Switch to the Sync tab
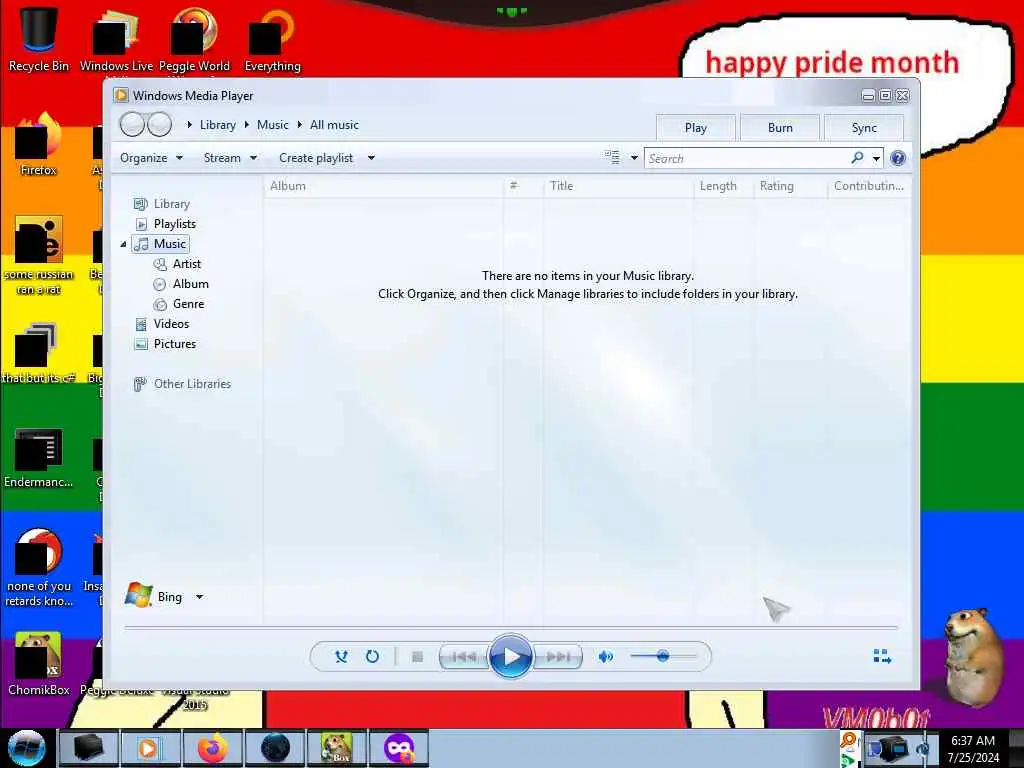This screenshot has height=768, width=1024. pyautogui.click(x=864, y=128)
